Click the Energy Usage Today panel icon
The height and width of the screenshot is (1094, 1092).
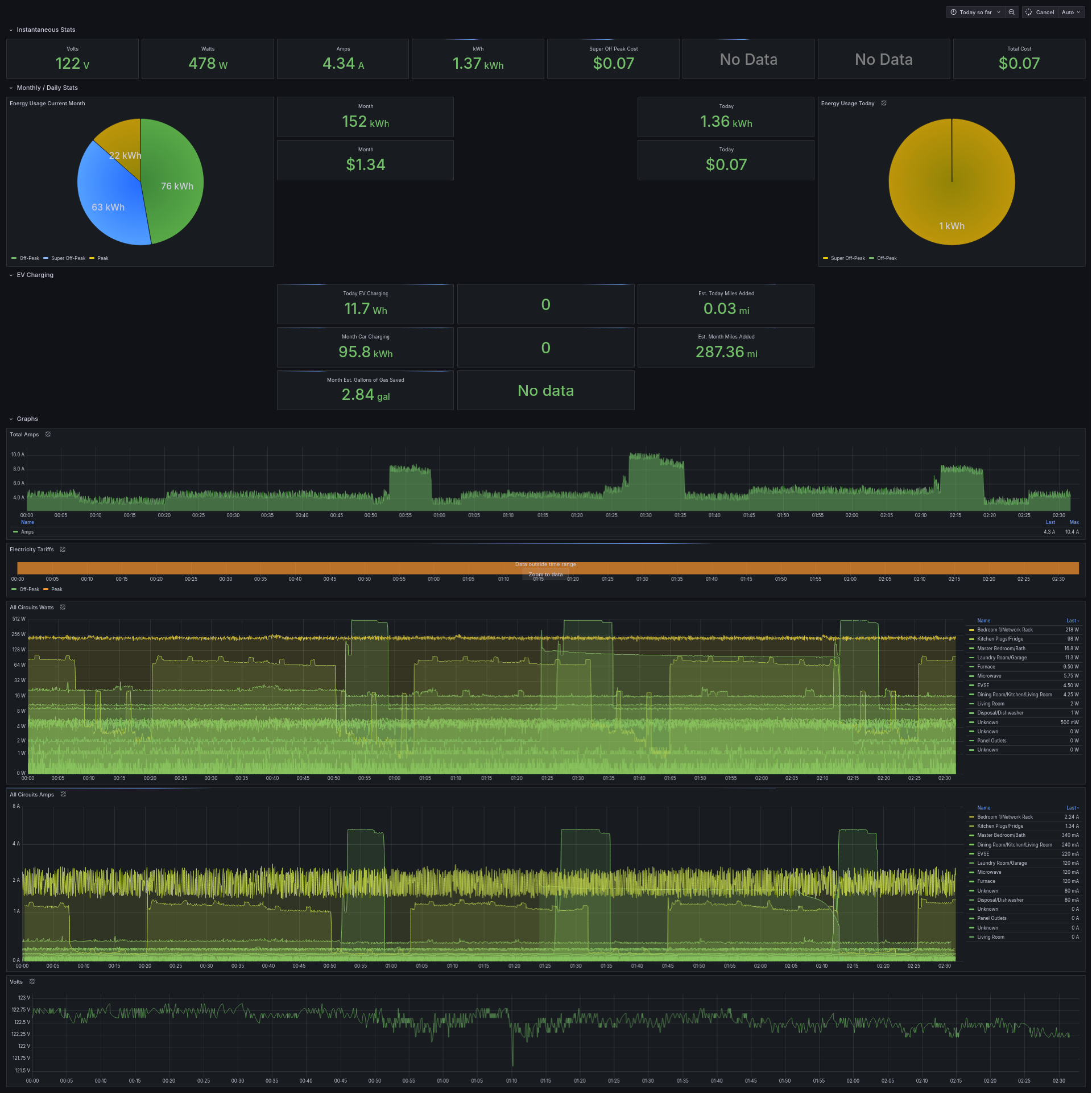tap(884, 104)
